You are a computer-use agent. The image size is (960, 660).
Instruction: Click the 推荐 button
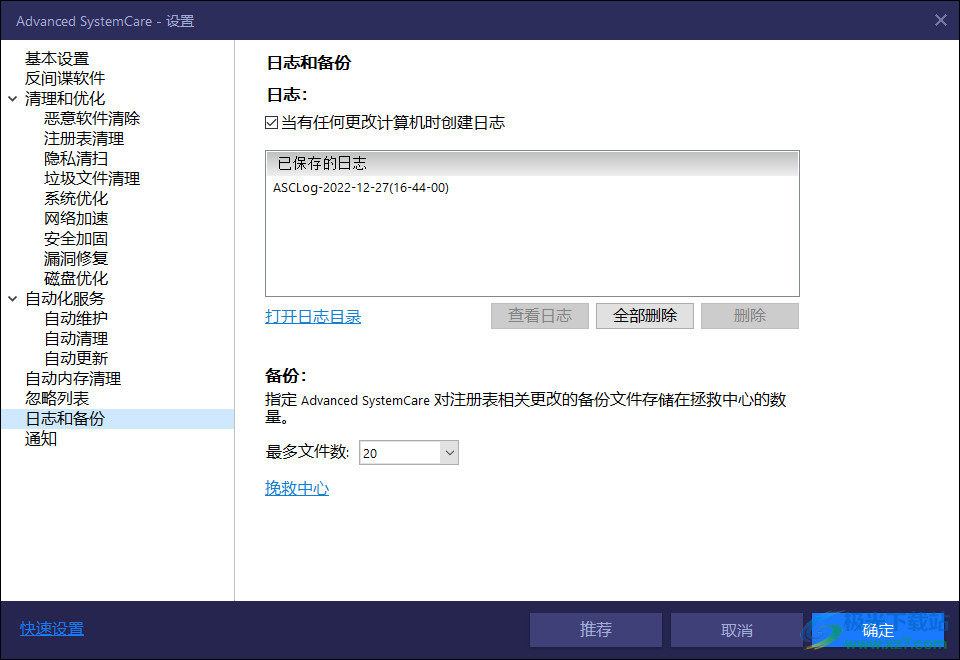(596, 630)
